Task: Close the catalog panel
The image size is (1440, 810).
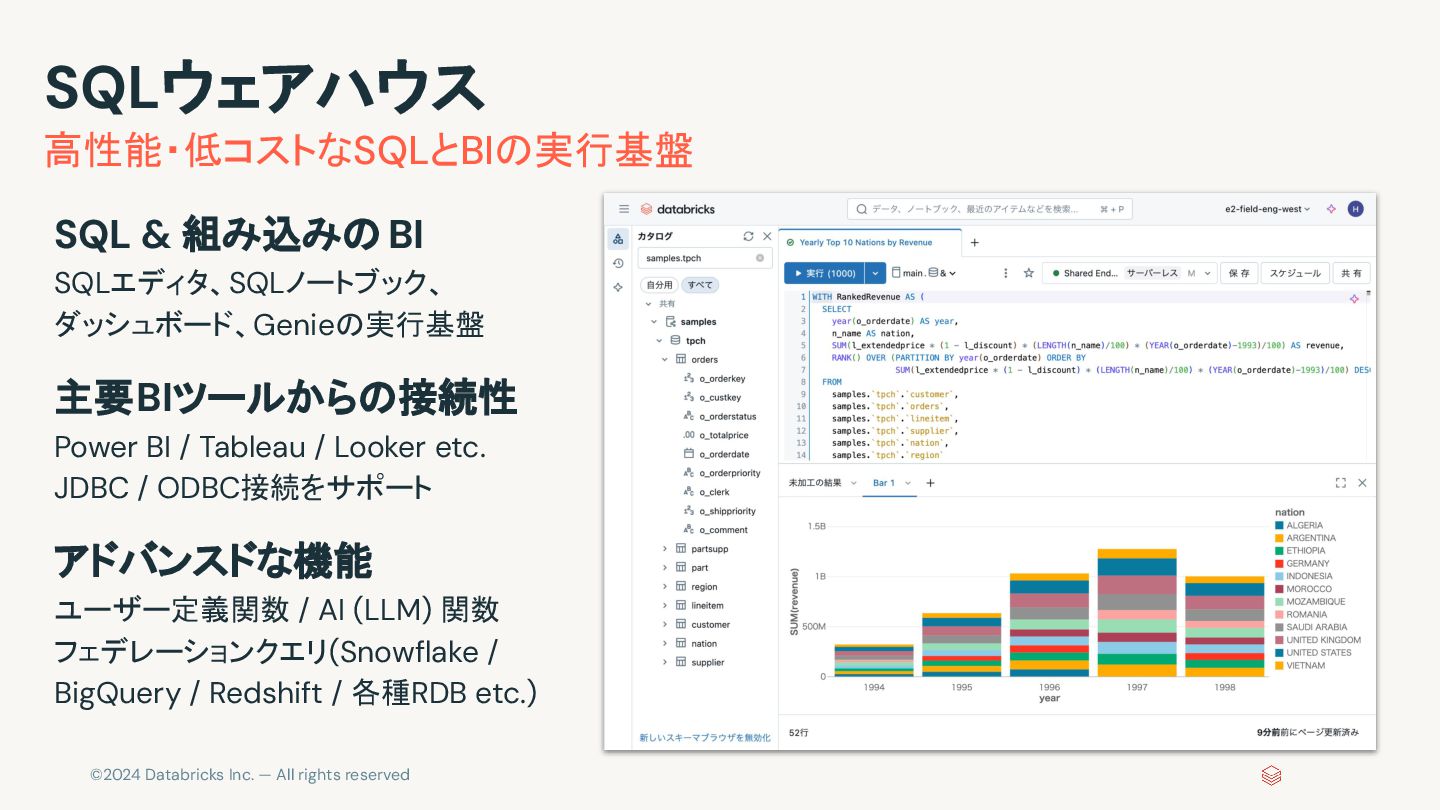Action: pyautogui.click(x=767, y=236)
